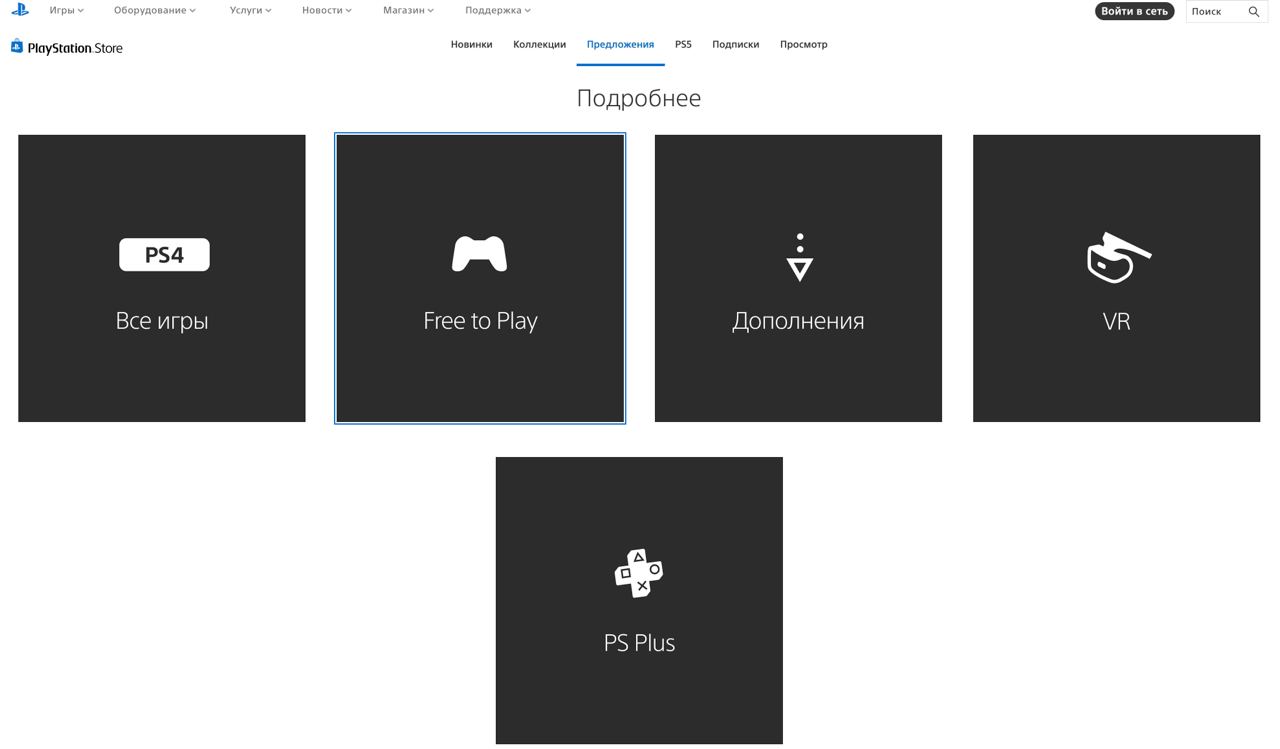Expand the Поддержка dropdown menu
The image size is (1280, 749).
(x=498, y=10)
